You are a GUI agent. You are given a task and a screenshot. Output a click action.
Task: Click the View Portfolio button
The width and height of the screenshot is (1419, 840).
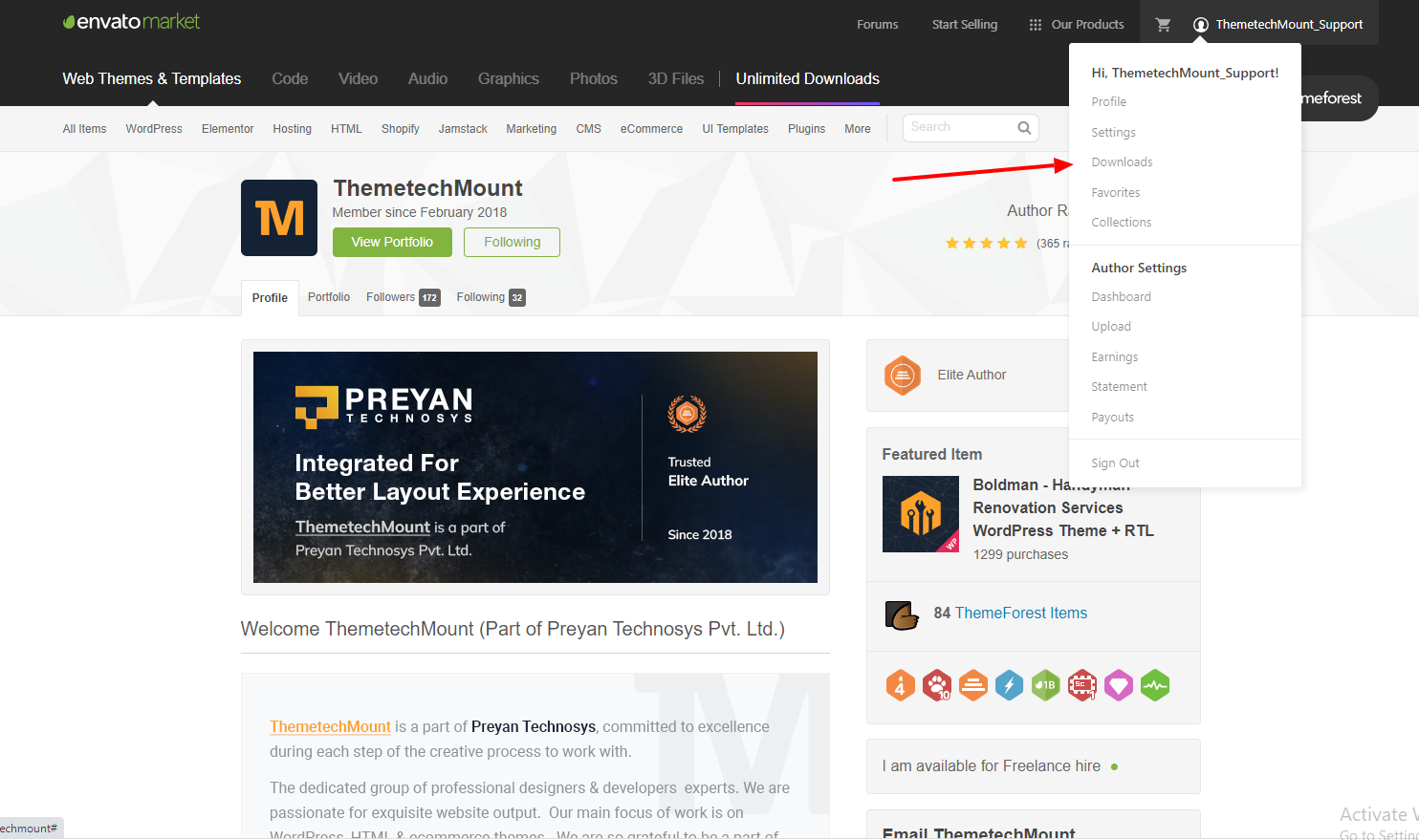392,242
